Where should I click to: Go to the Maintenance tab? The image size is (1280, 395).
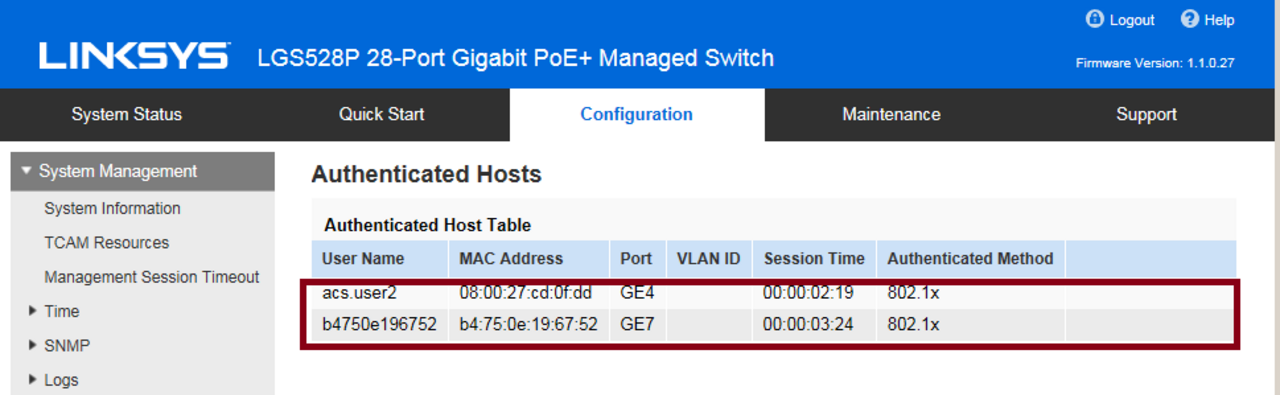point(891,114)
